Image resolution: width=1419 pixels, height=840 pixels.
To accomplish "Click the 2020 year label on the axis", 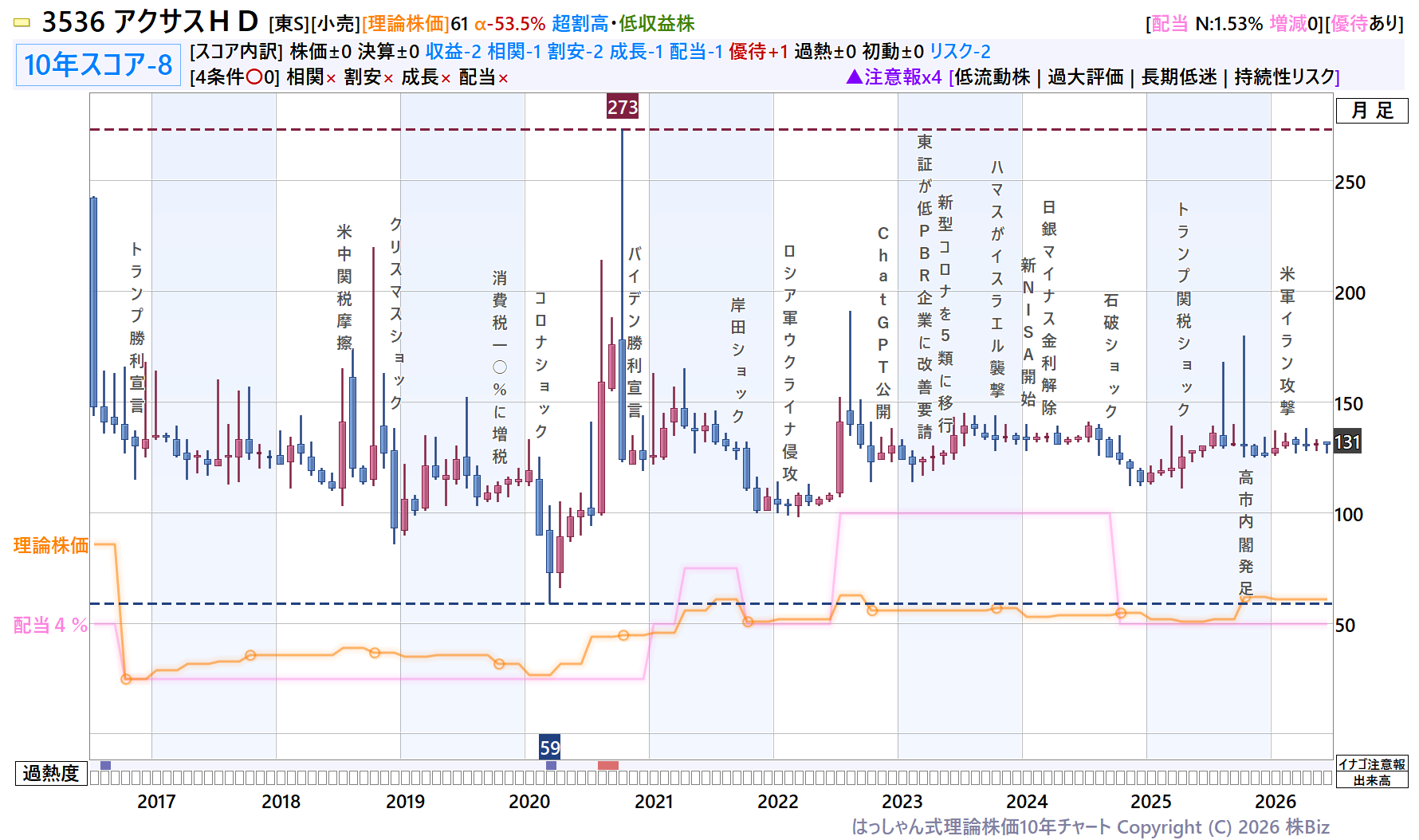I will [529, 802].
